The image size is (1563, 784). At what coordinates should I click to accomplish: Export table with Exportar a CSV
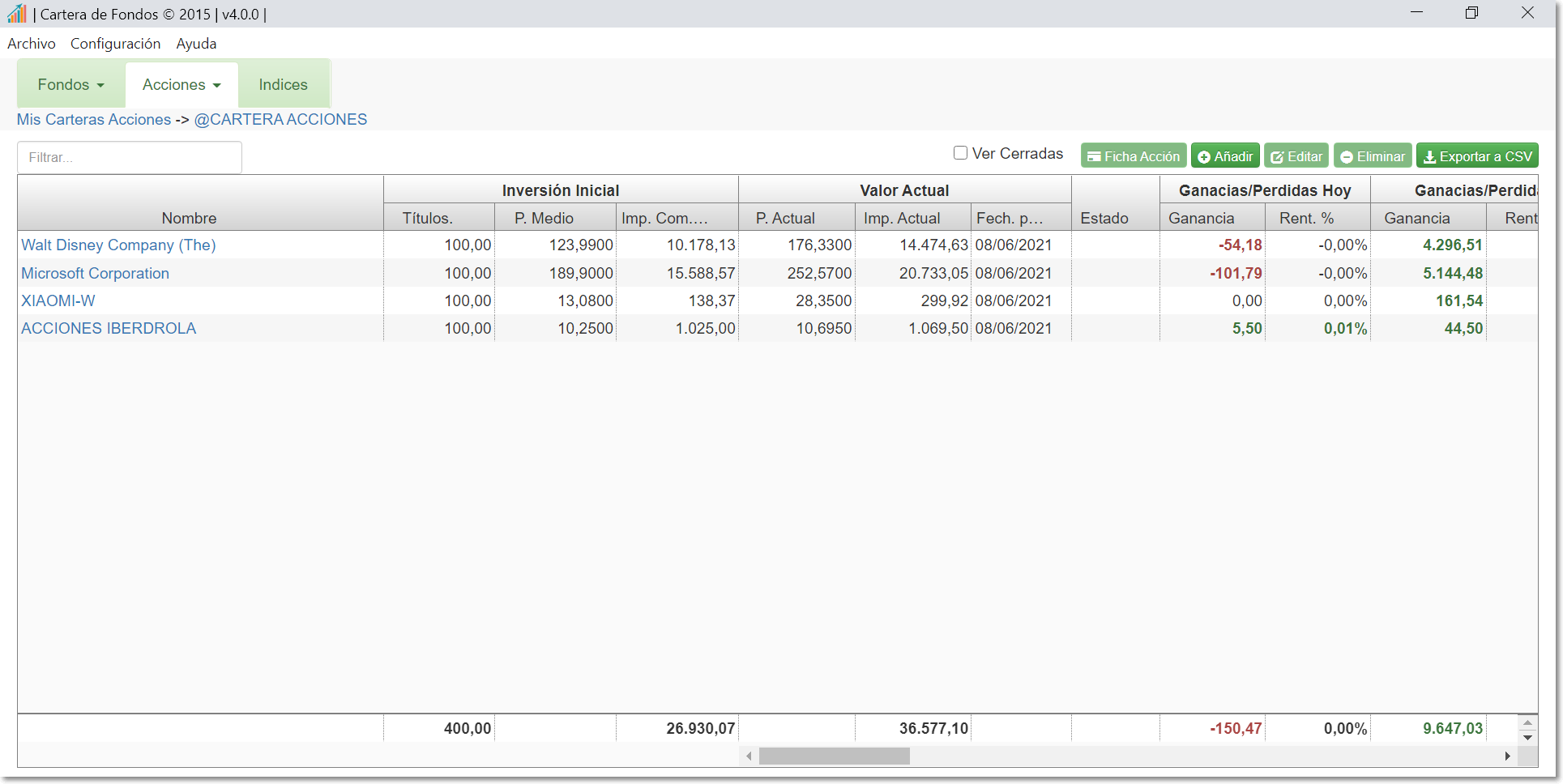point(1477,156)
